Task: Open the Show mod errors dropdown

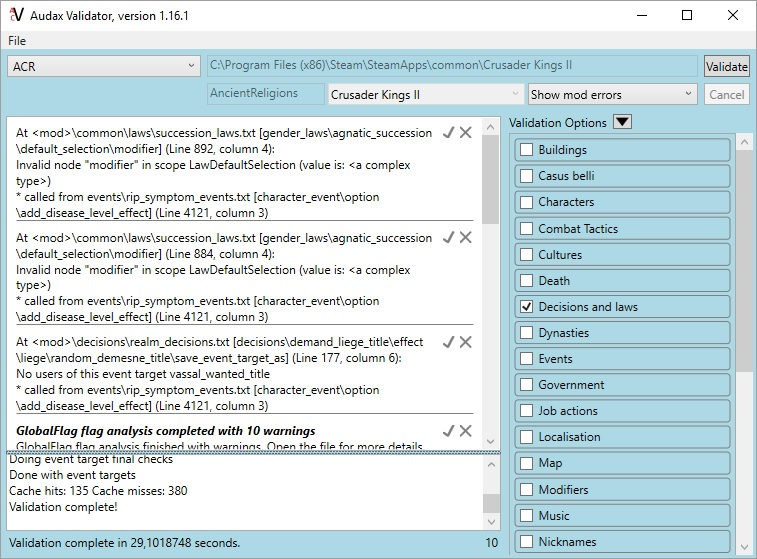Action: pyautogui.click(x=611, y=95)
